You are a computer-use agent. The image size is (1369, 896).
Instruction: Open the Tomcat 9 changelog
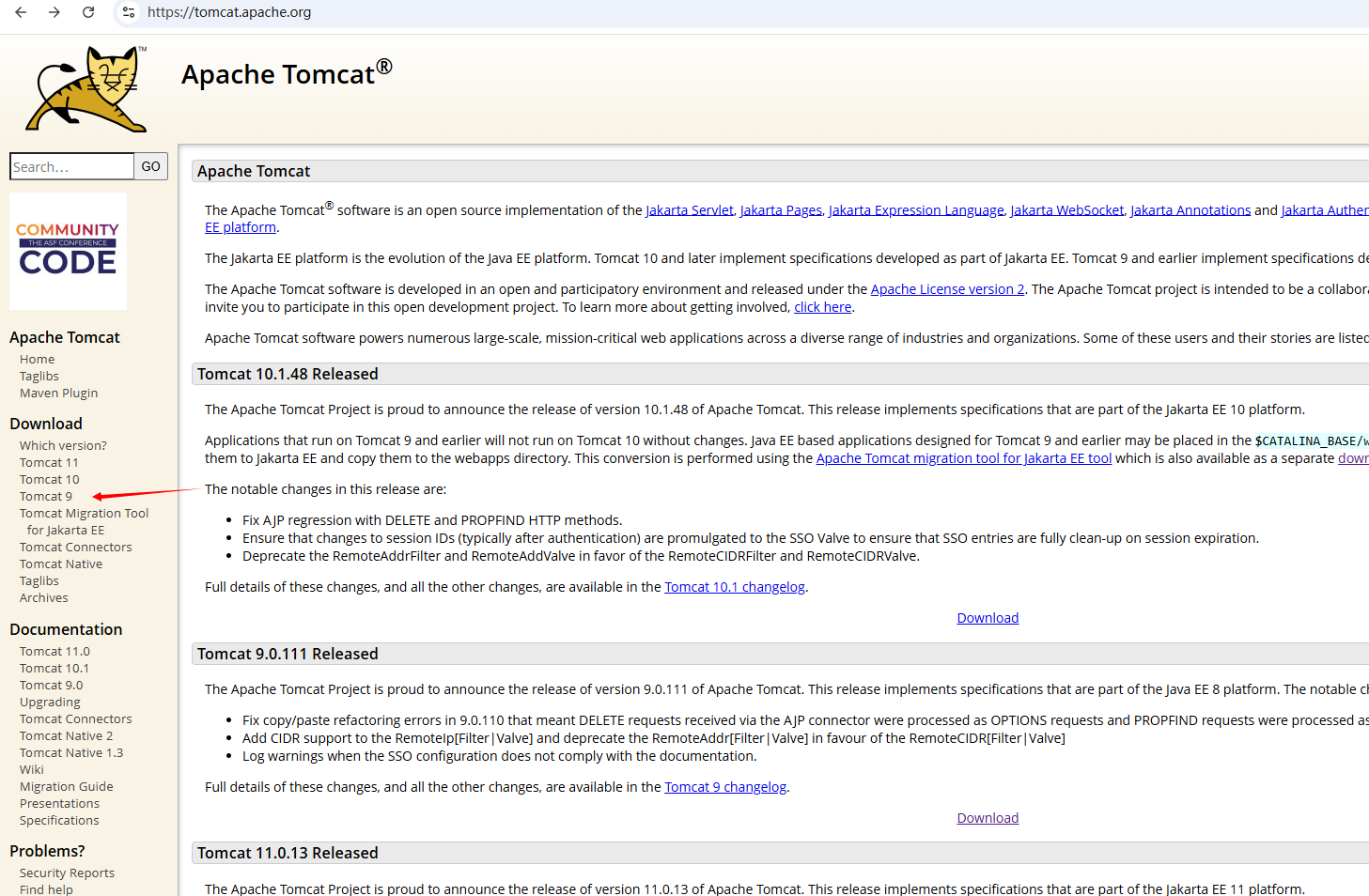point(725,787)
